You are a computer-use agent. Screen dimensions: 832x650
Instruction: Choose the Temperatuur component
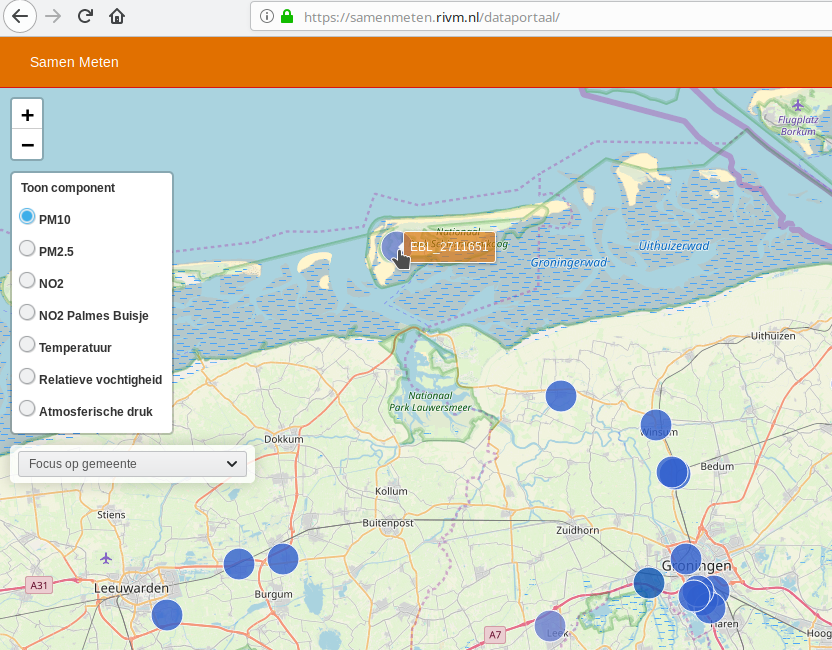coord(28,345)
